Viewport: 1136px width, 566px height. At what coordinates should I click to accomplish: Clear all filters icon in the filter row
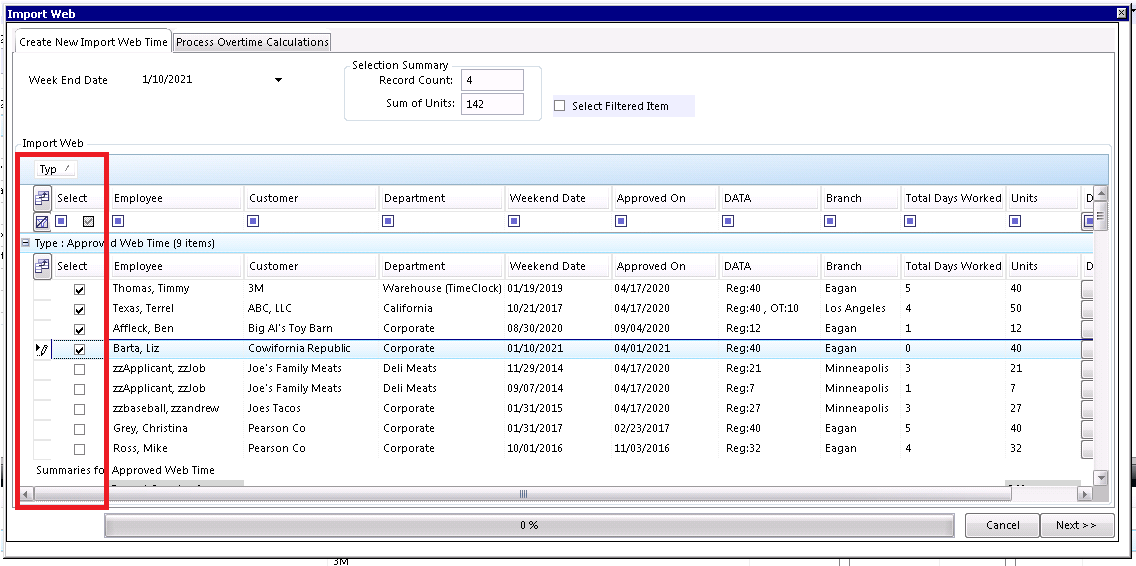(42, 221)
